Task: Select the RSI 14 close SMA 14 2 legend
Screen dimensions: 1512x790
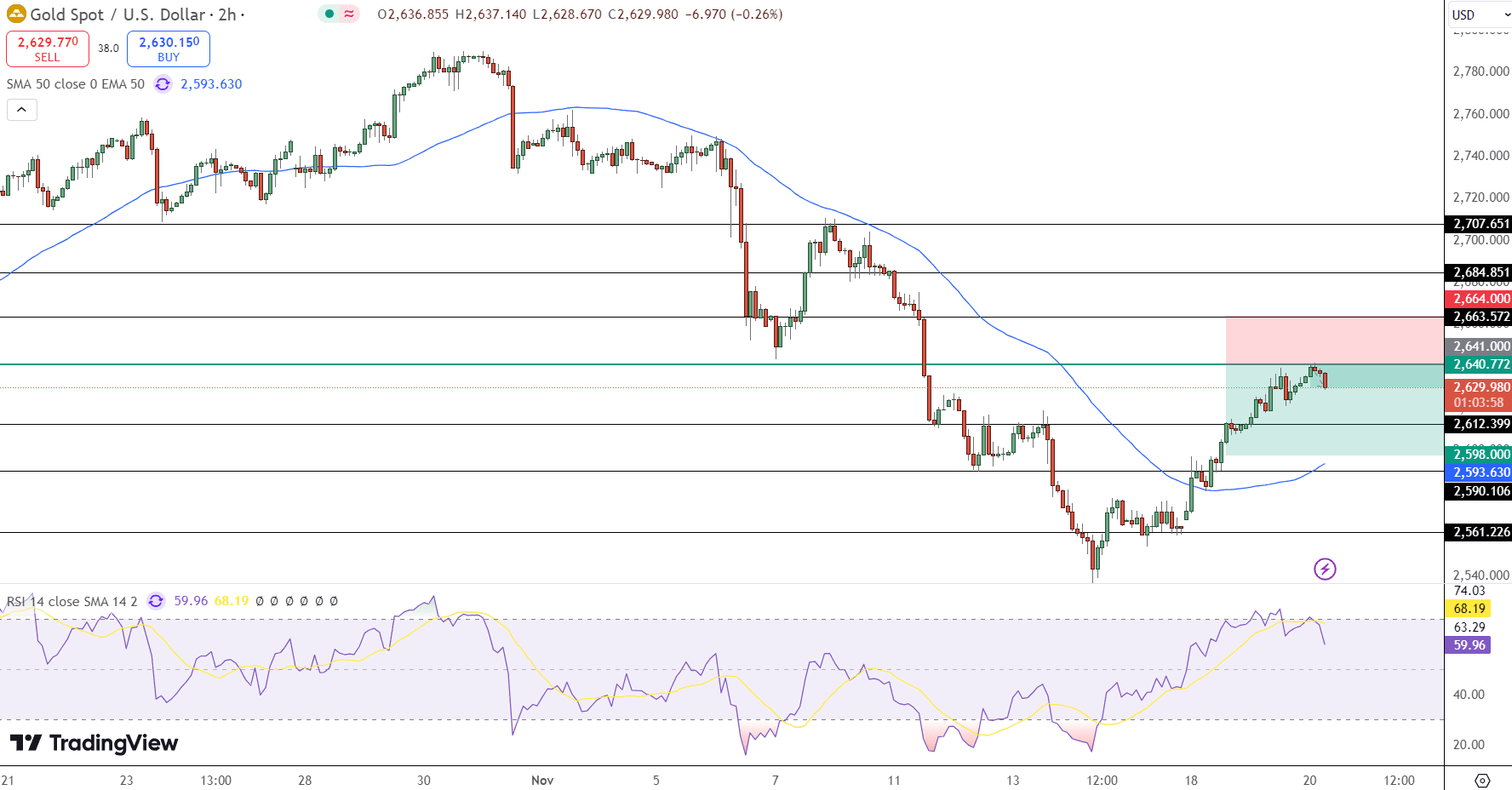Action: click(x=72, y=601)
